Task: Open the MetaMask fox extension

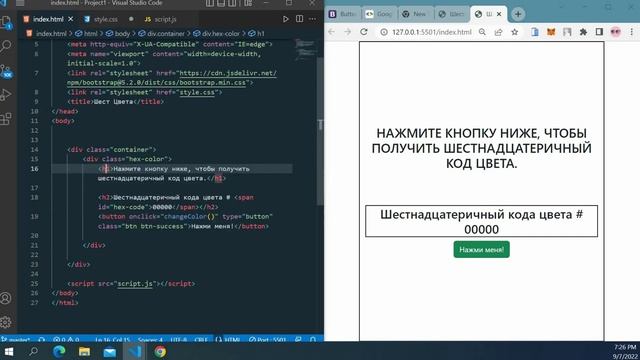Action: coord(551,32)
